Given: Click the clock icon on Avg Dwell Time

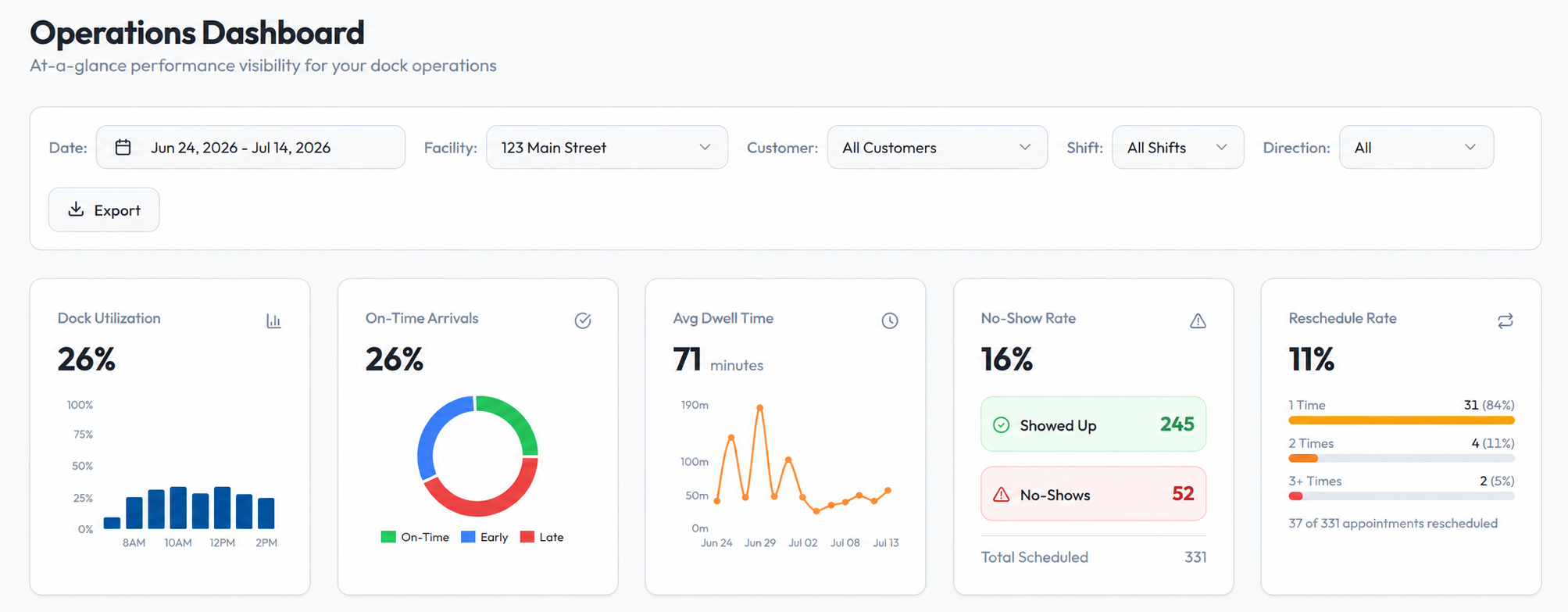Looking at the screenshot, I should pos(890,320).
